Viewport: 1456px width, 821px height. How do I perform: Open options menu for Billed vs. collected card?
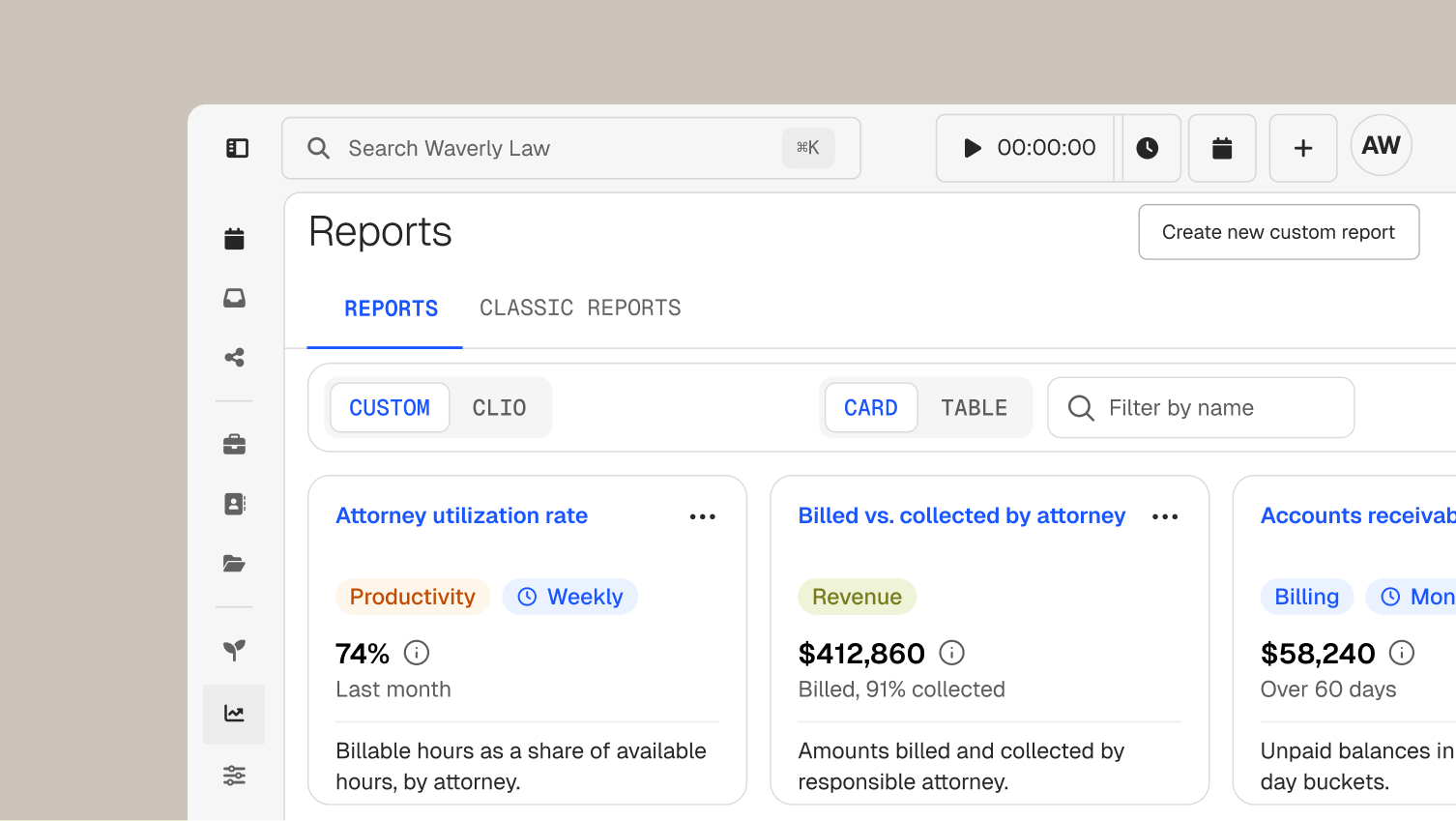1165,516
